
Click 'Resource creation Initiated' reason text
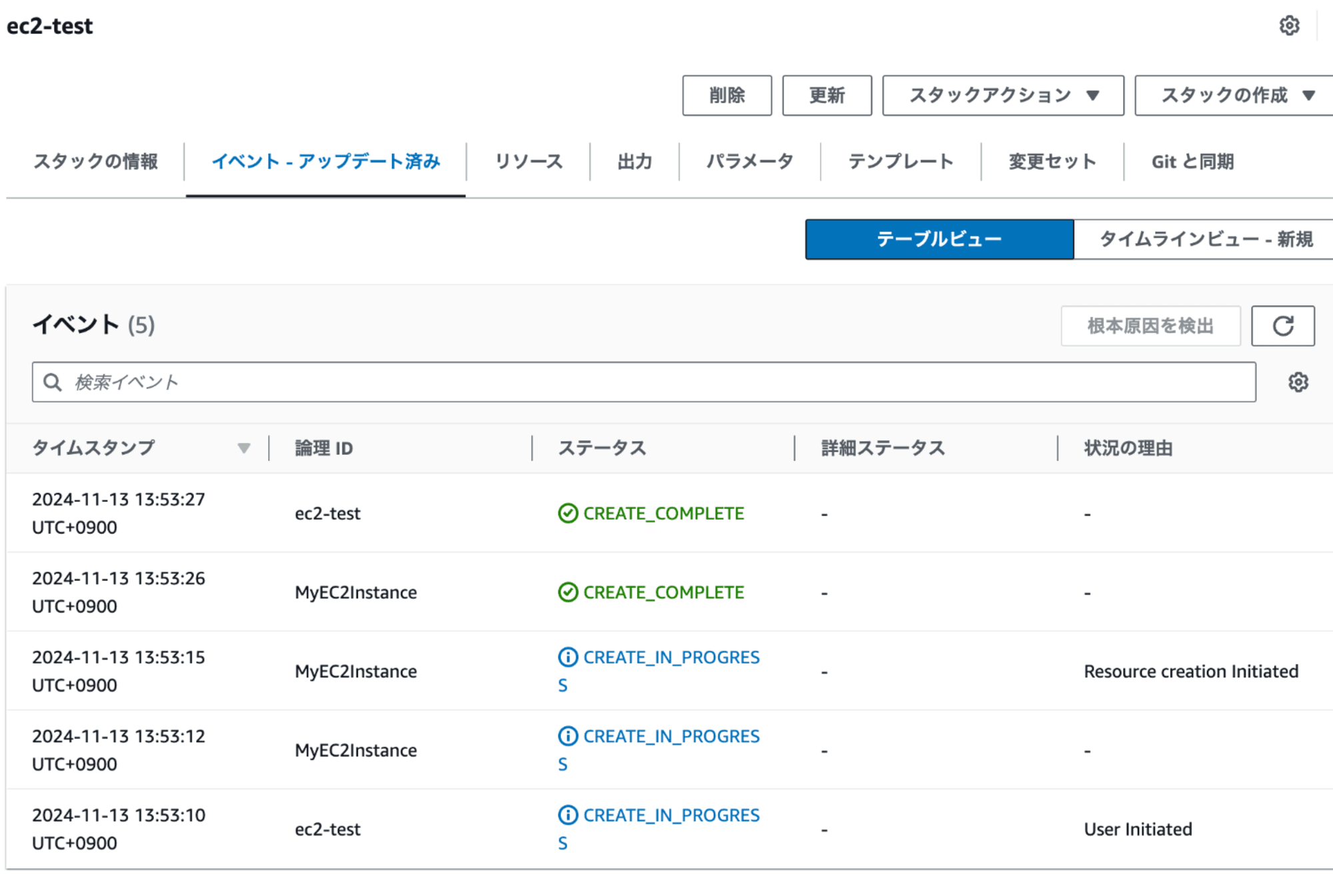pos(1191,672)
